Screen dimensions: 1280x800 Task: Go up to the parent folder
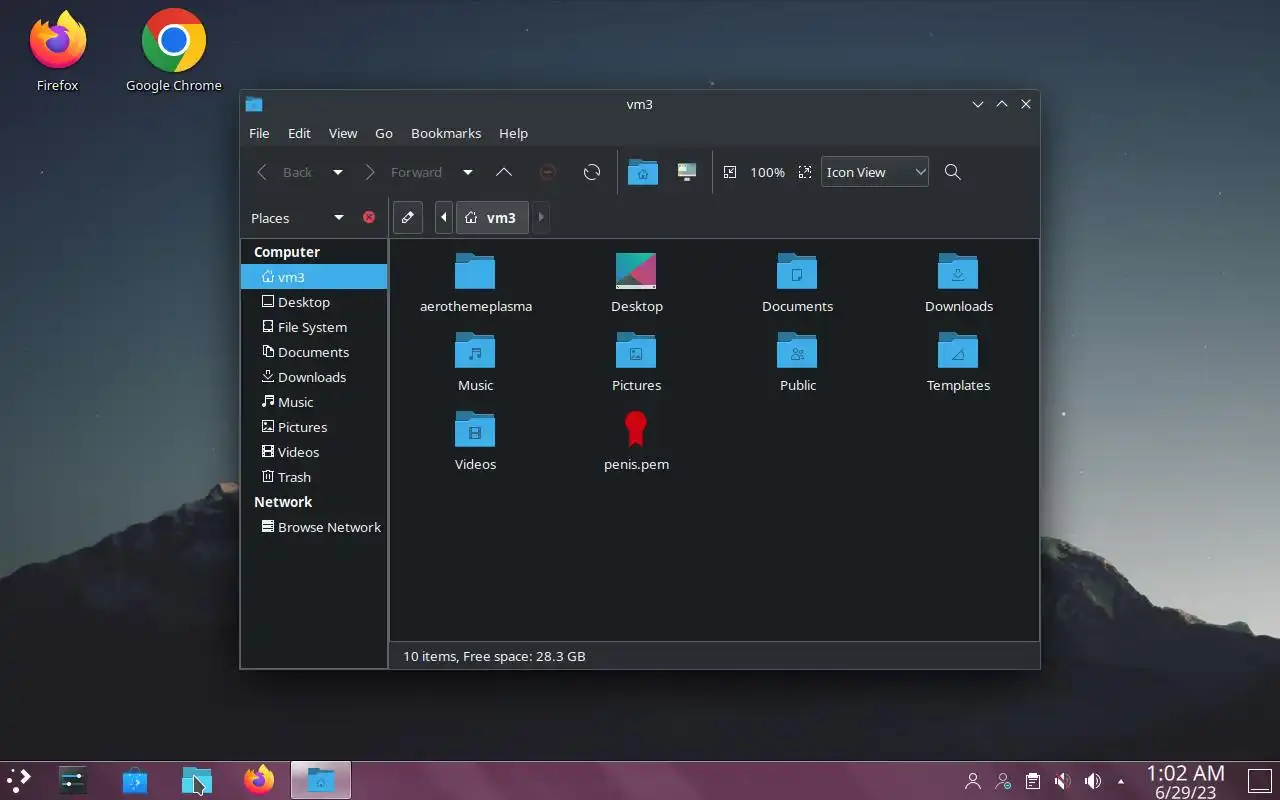[x=504, y=172]
